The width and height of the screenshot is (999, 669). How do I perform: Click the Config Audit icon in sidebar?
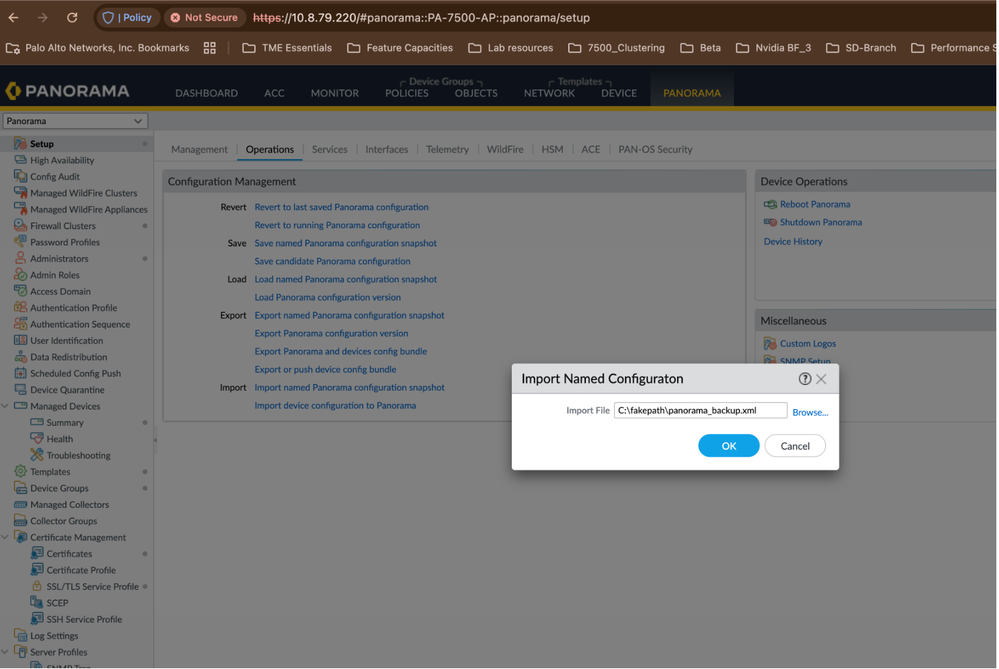point(20,176)
